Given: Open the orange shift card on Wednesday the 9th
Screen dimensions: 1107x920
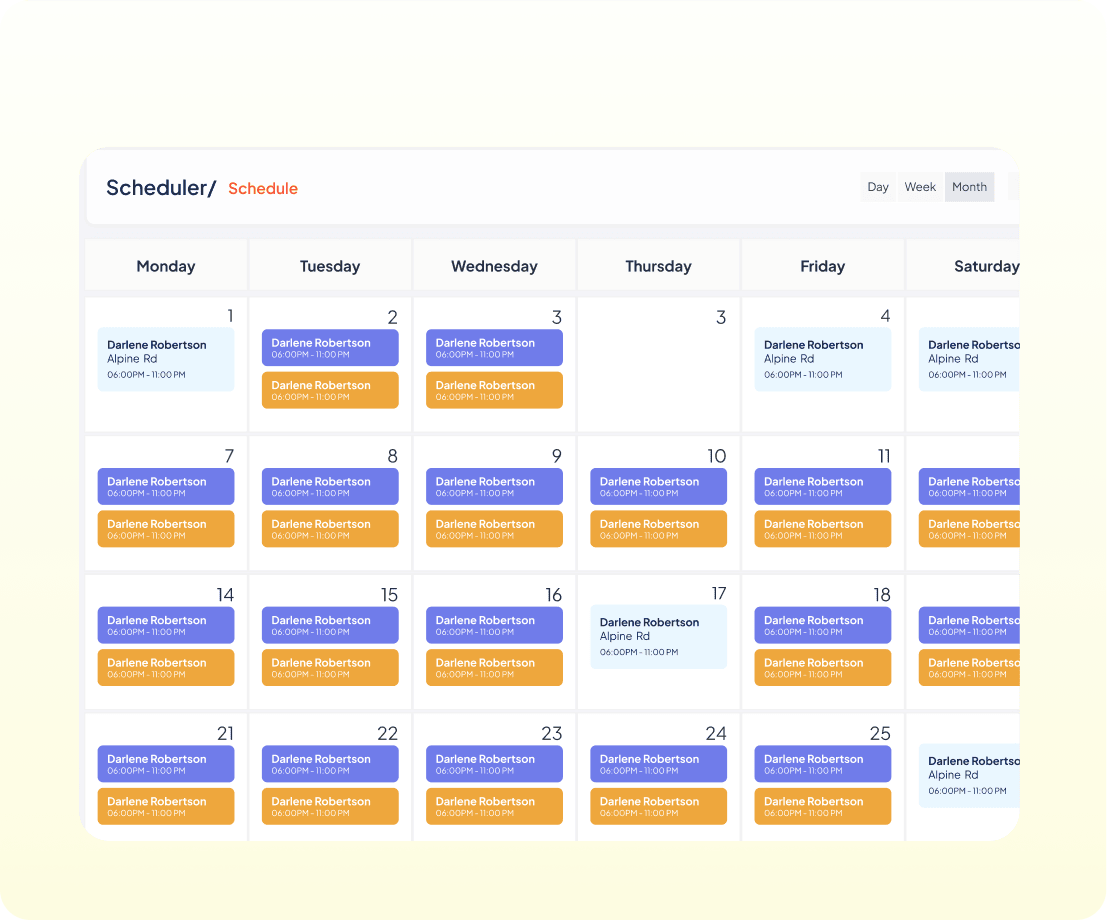Looking at the screenshot, I should [494, 529].
